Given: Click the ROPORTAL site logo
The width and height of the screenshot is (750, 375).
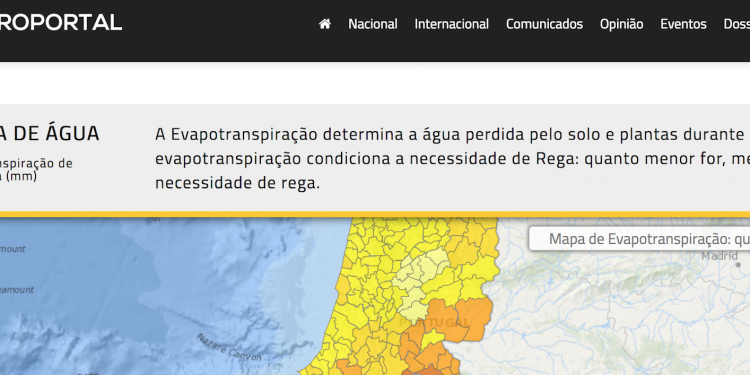Looking at the screenshot, I should pyautogui.click(x=61, y=22).
